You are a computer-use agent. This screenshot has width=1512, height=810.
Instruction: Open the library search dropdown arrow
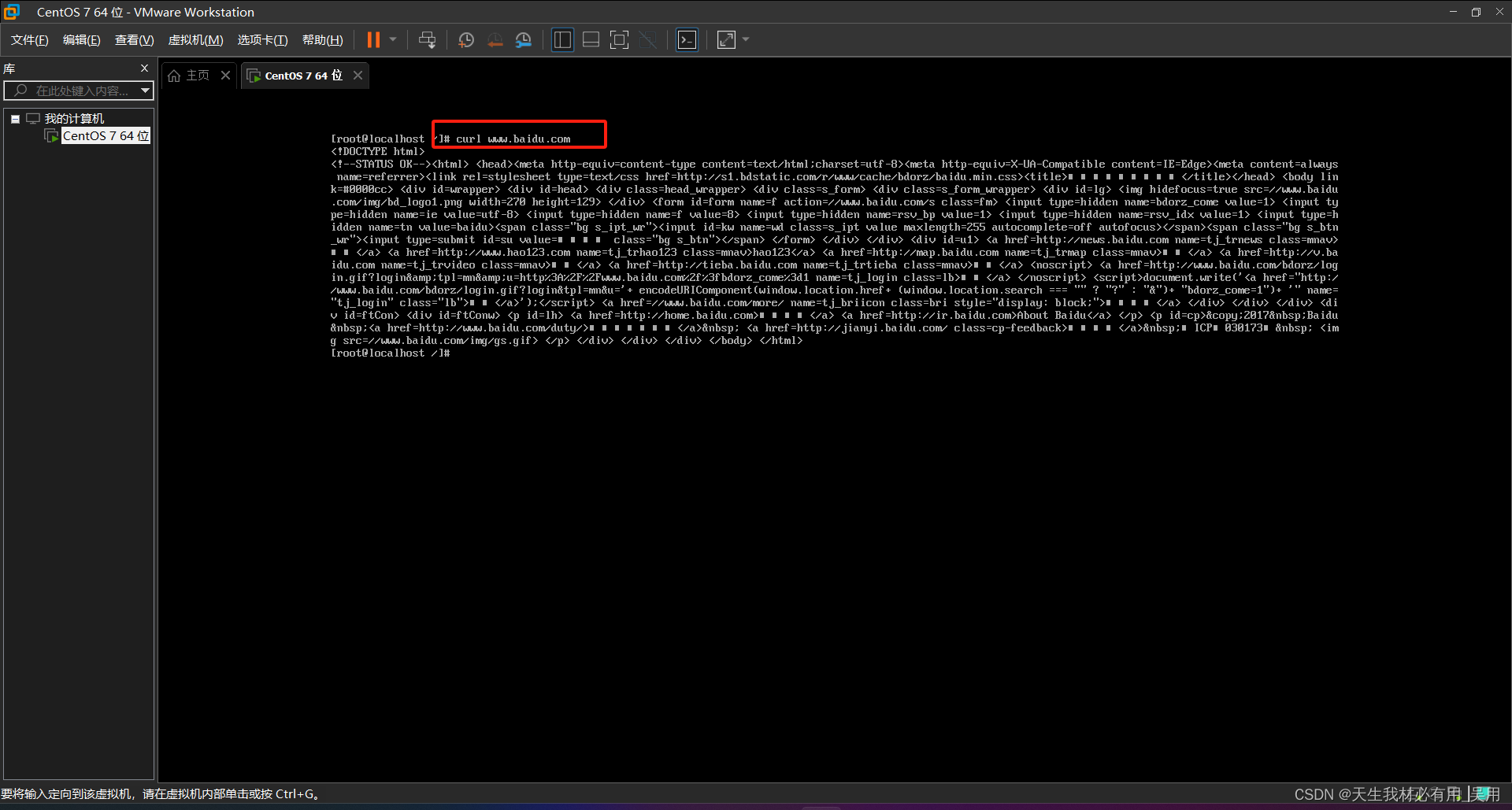(145, 91)
